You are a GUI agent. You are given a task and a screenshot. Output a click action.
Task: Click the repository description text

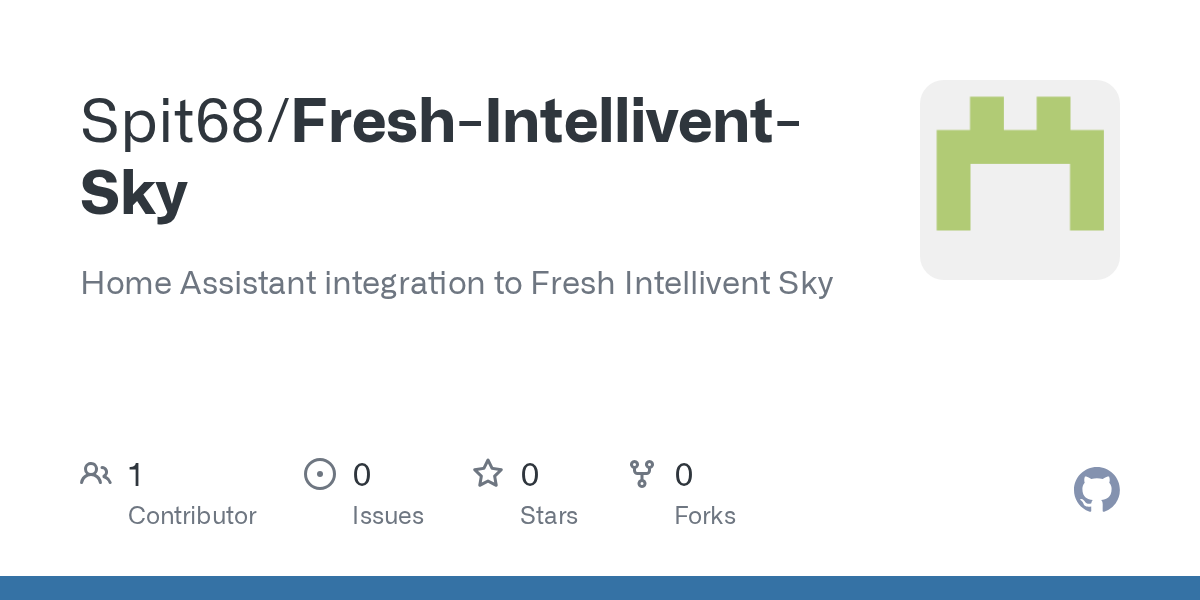(457, 283)
